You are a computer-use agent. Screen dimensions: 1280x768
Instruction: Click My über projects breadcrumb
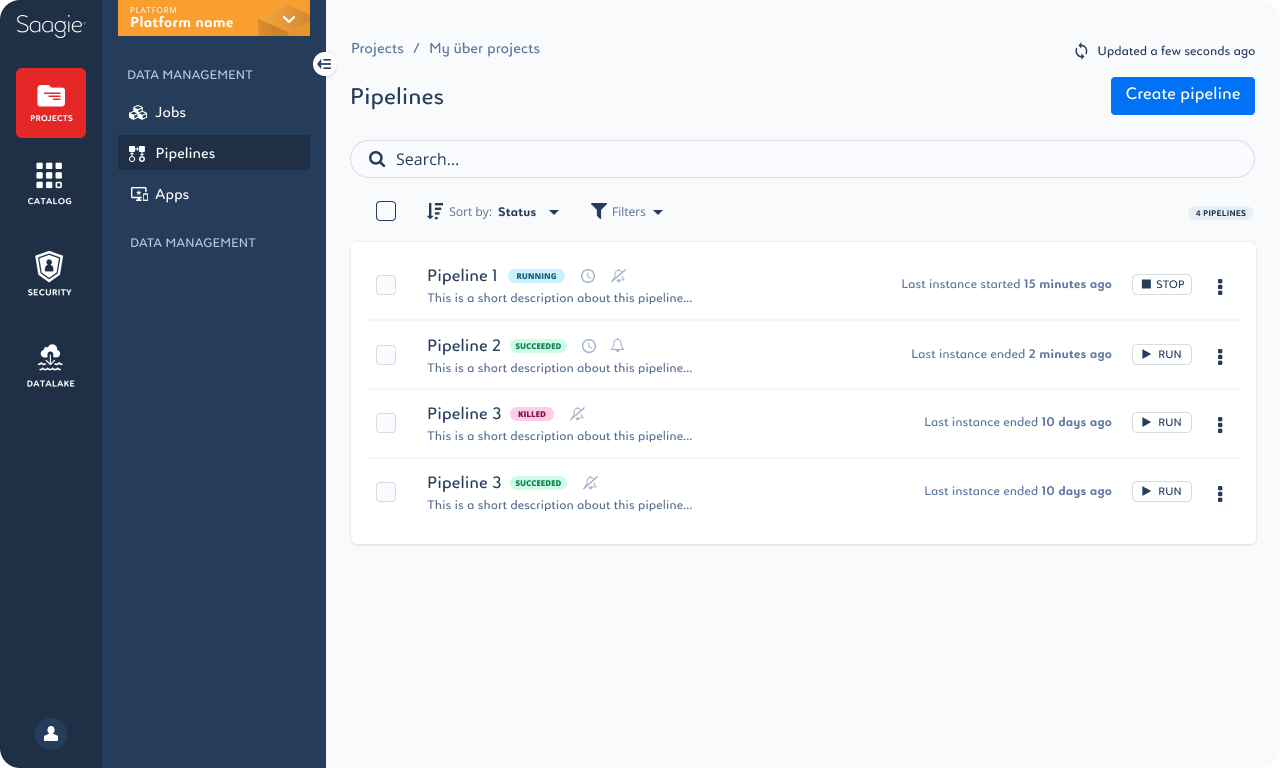point(484,48)
